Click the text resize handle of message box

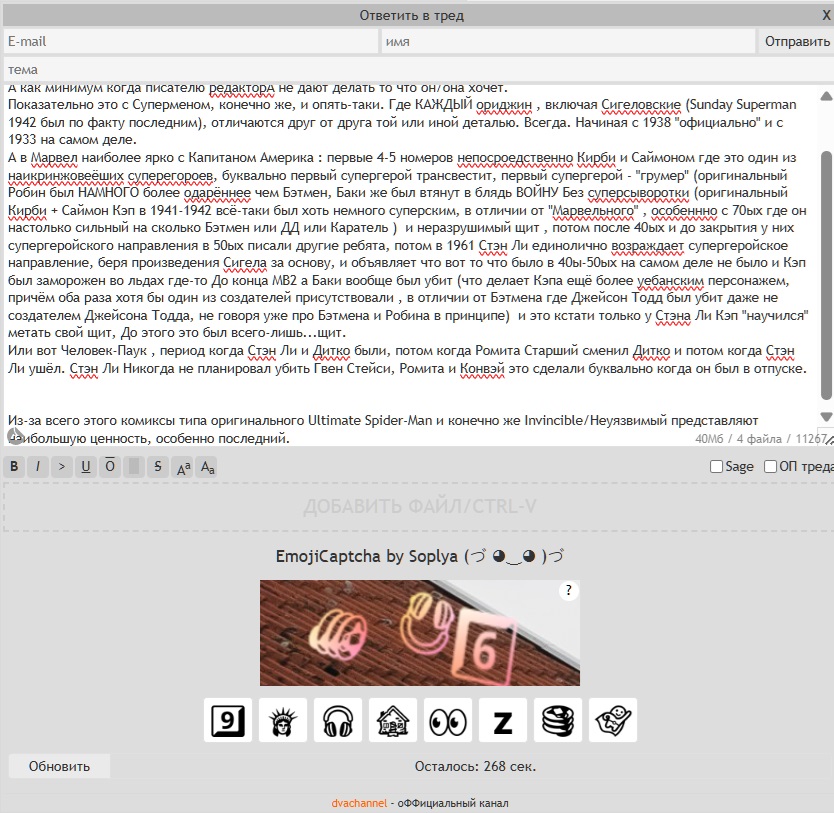pyautogui.click(x=828, y=439)
